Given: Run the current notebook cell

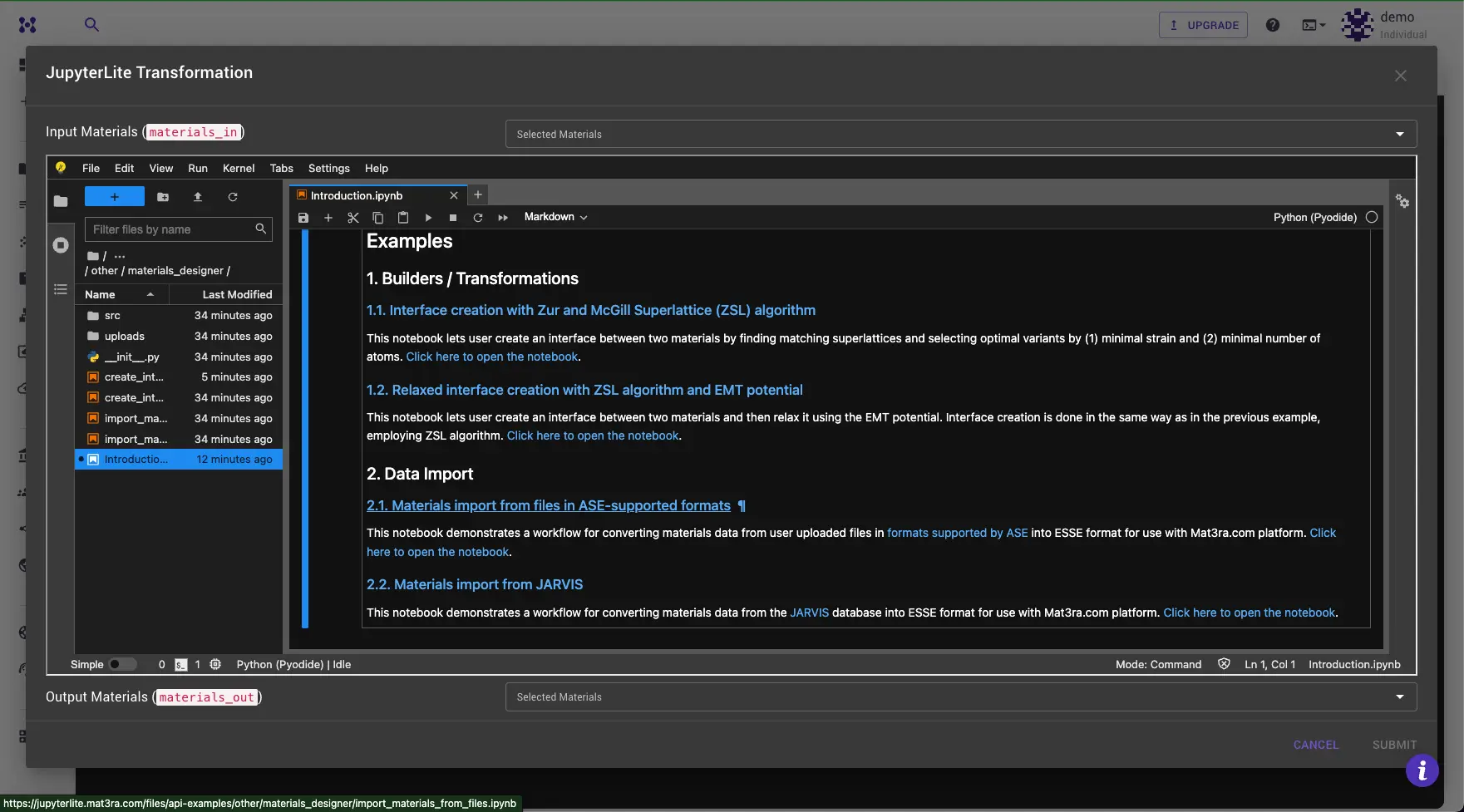Looking at the screenshot, I should pyautogui.click(x=428, y=217).
